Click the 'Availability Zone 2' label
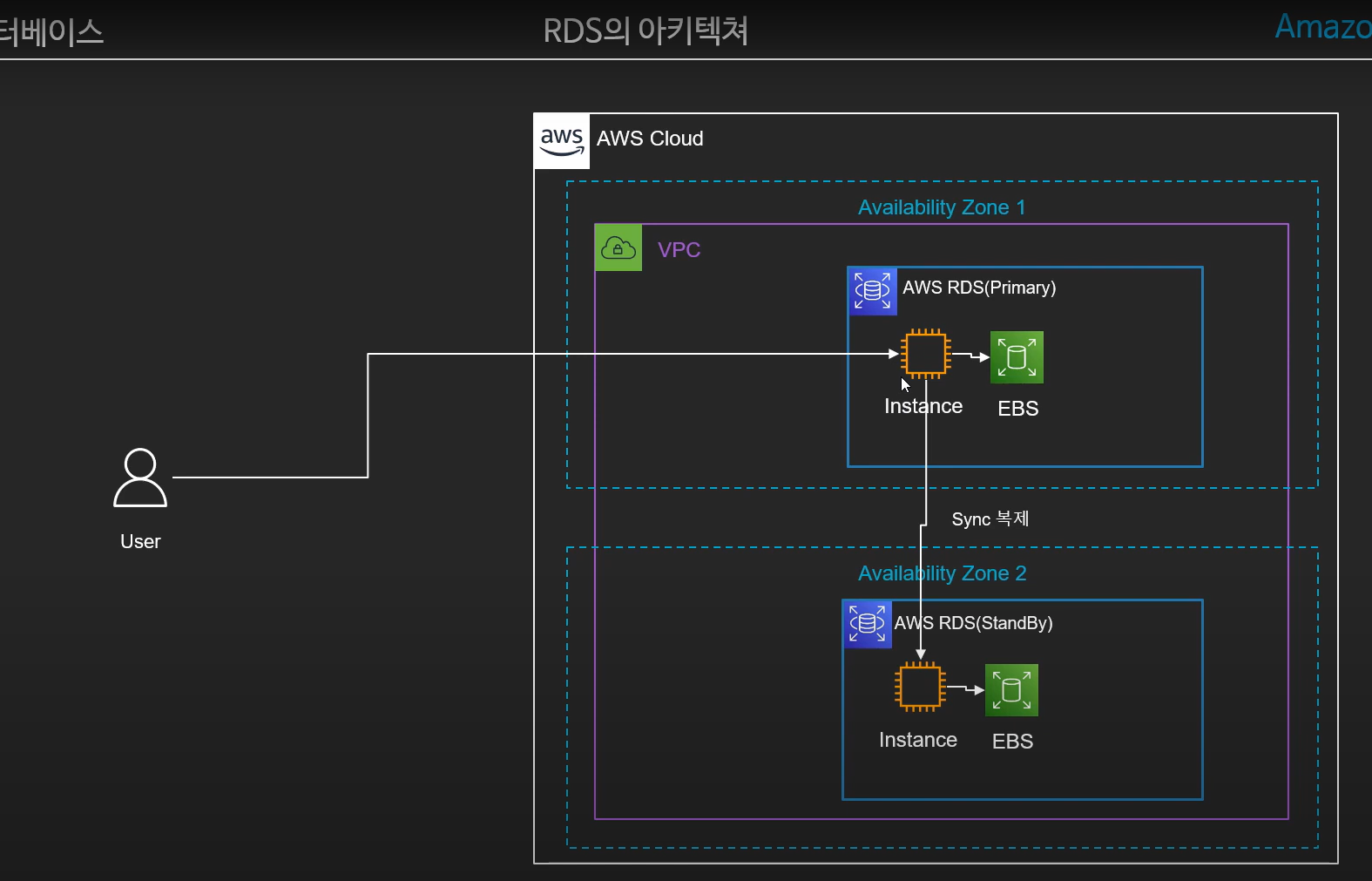 pyautogui.click(x=943, y=573)
